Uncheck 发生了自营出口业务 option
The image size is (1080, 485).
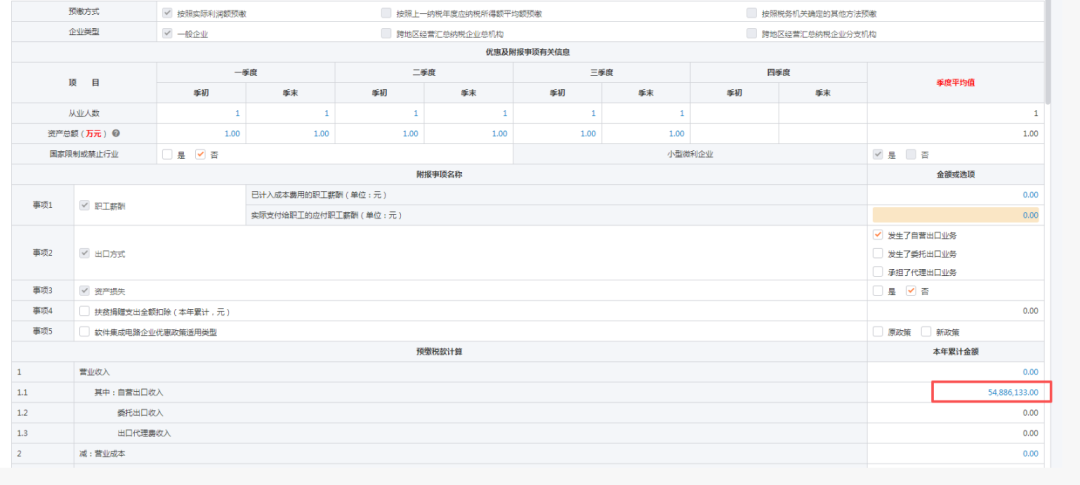(878, 235)
